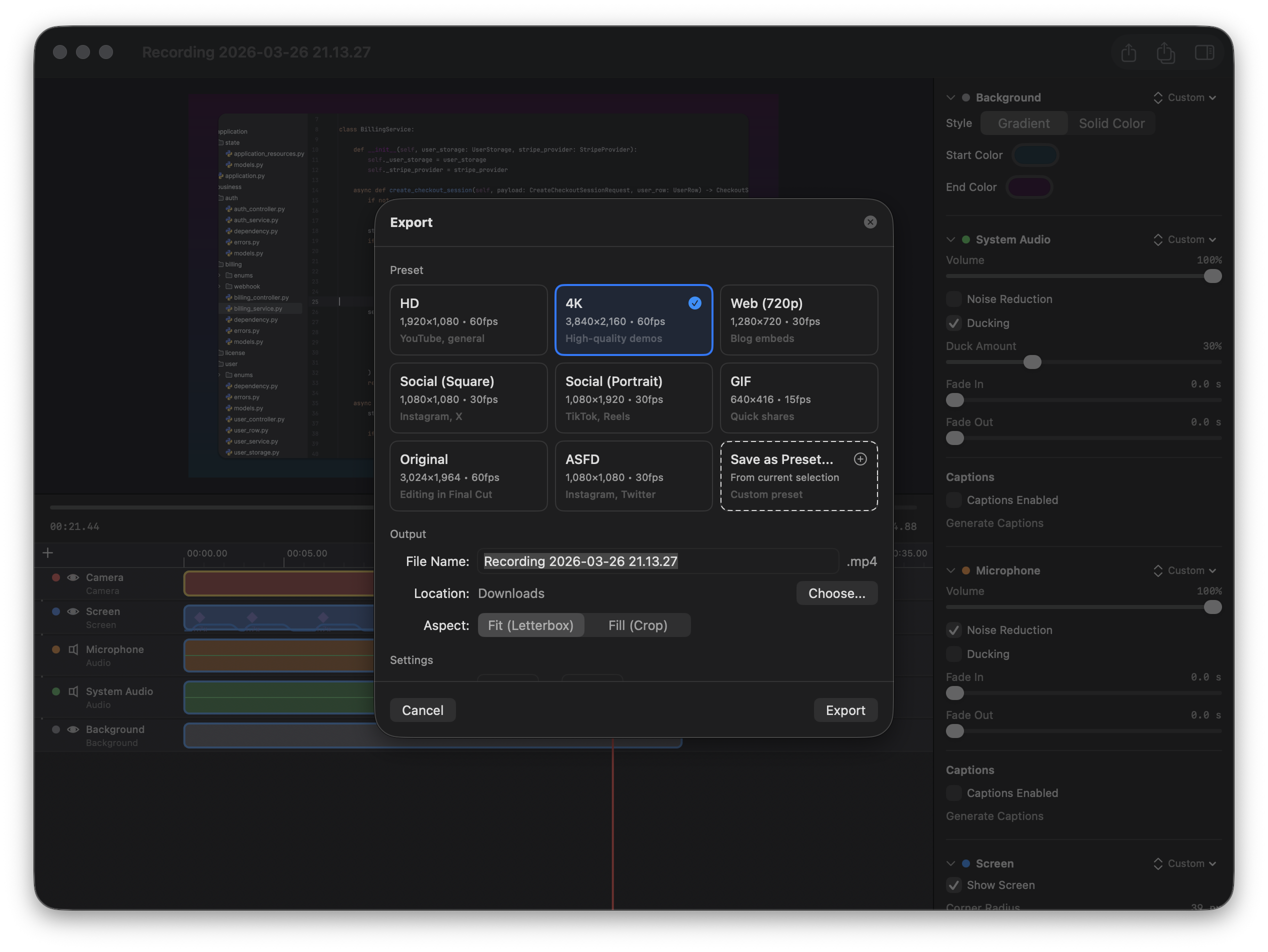1268x952 pixels.
Task: Select the Camera clip on the timeline
Action: click(x=279, y=583)
